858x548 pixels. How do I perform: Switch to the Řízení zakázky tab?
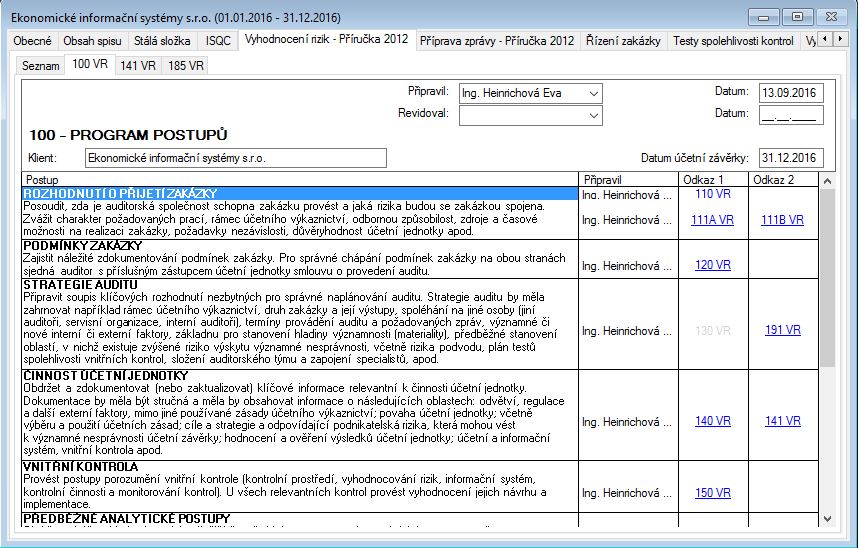(x=623, y=41)
